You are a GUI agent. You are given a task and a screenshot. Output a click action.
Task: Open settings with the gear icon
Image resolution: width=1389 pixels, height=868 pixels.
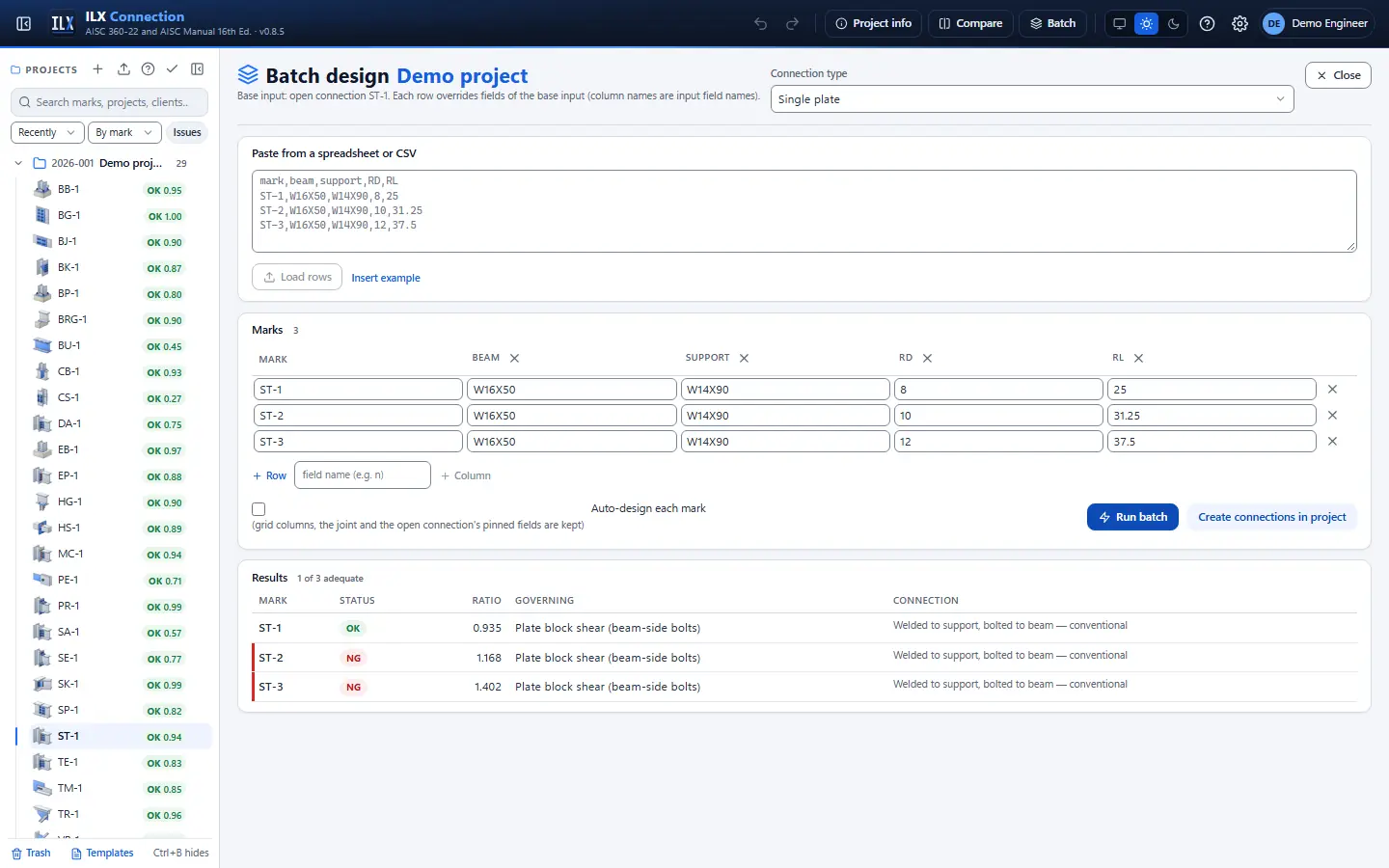(x=1240, y=23)
